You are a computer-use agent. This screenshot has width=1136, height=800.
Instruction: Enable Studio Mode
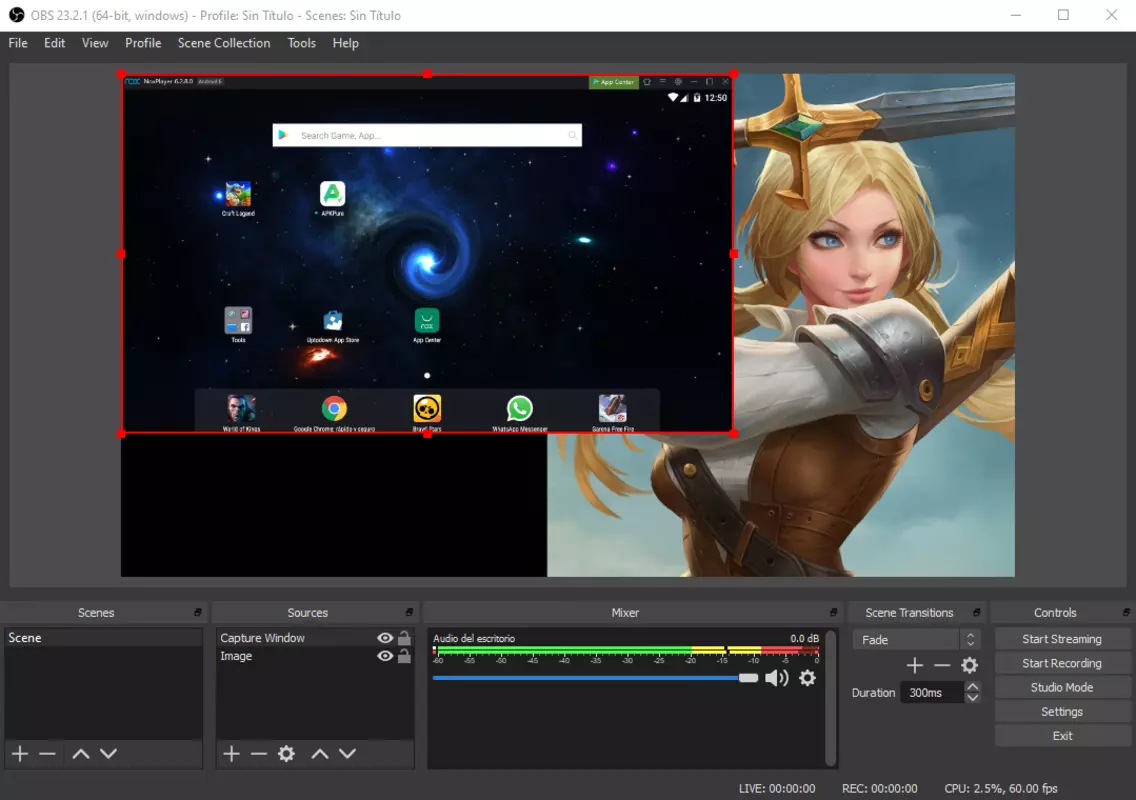tap(1062, 687)
